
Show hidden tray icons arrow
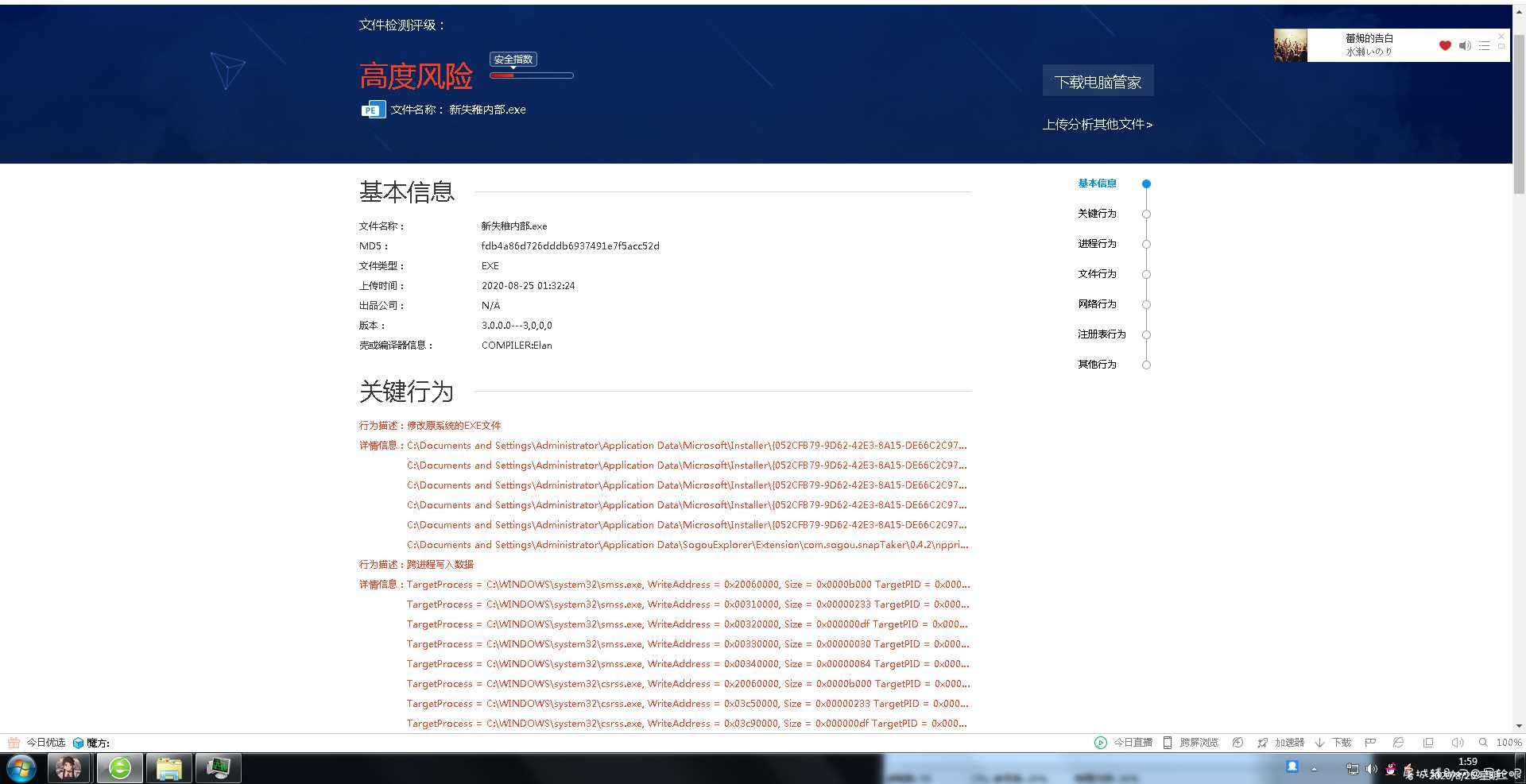coord(1314,769)
